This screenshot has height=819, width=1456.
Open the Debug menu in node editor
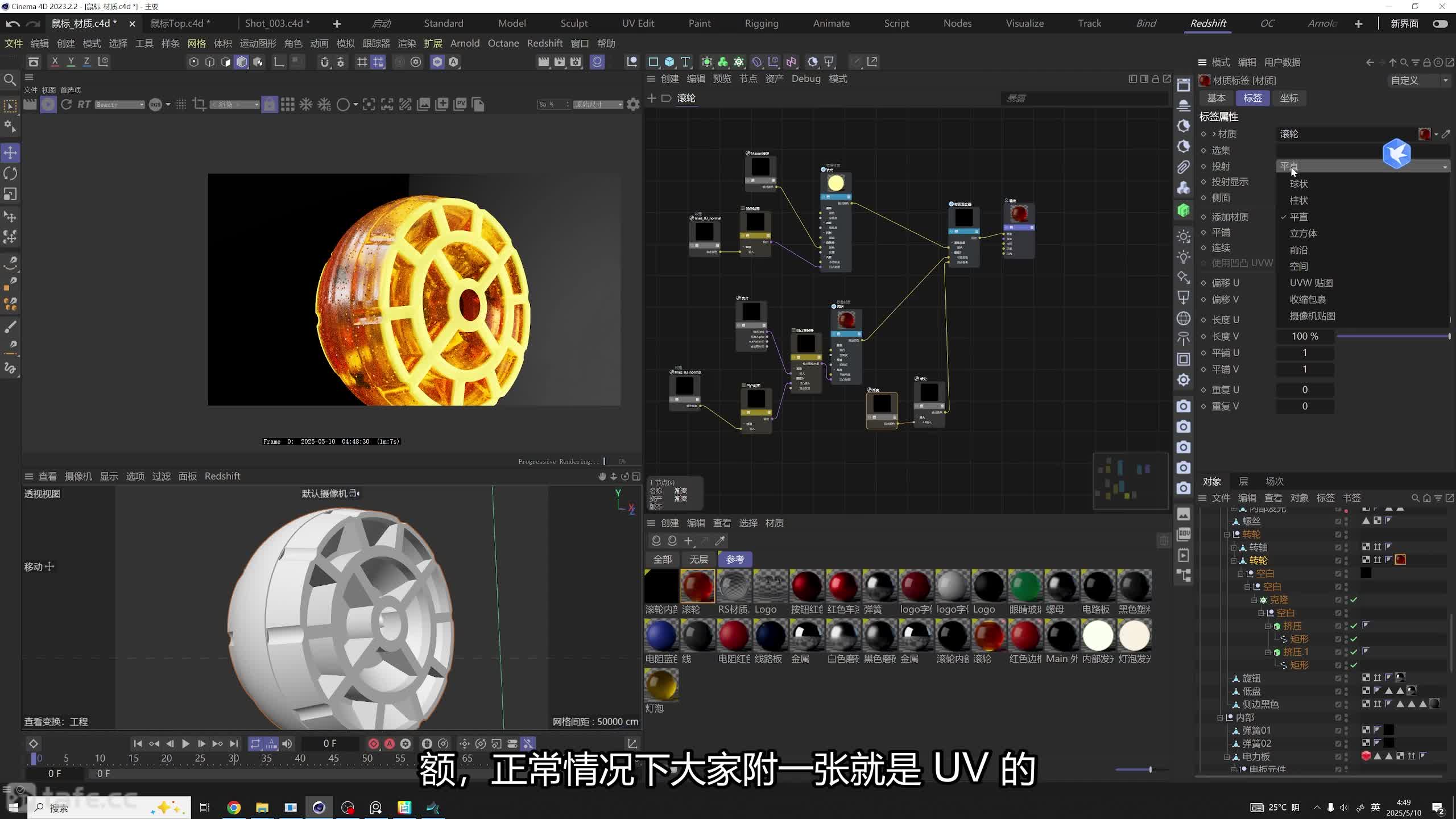[x=806, y=78]
